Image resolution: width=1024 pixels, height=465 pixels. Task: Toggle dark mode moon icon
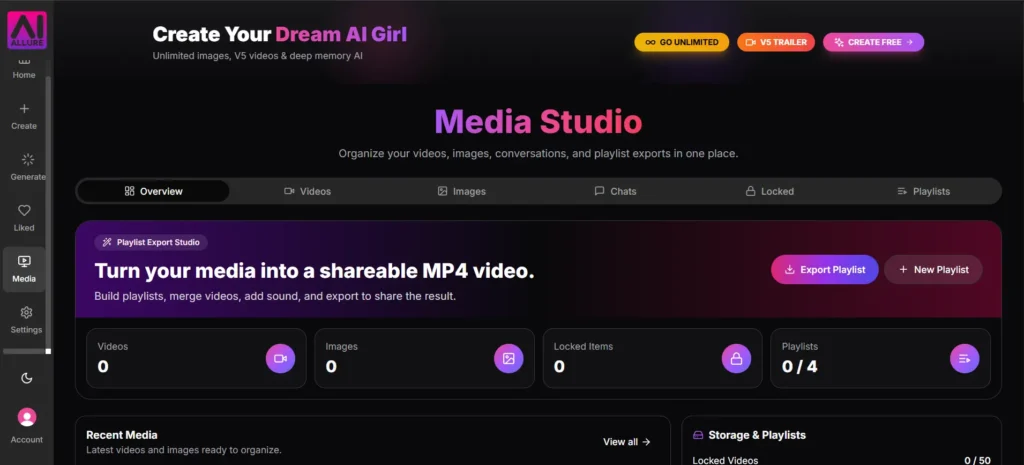(27, 378)
